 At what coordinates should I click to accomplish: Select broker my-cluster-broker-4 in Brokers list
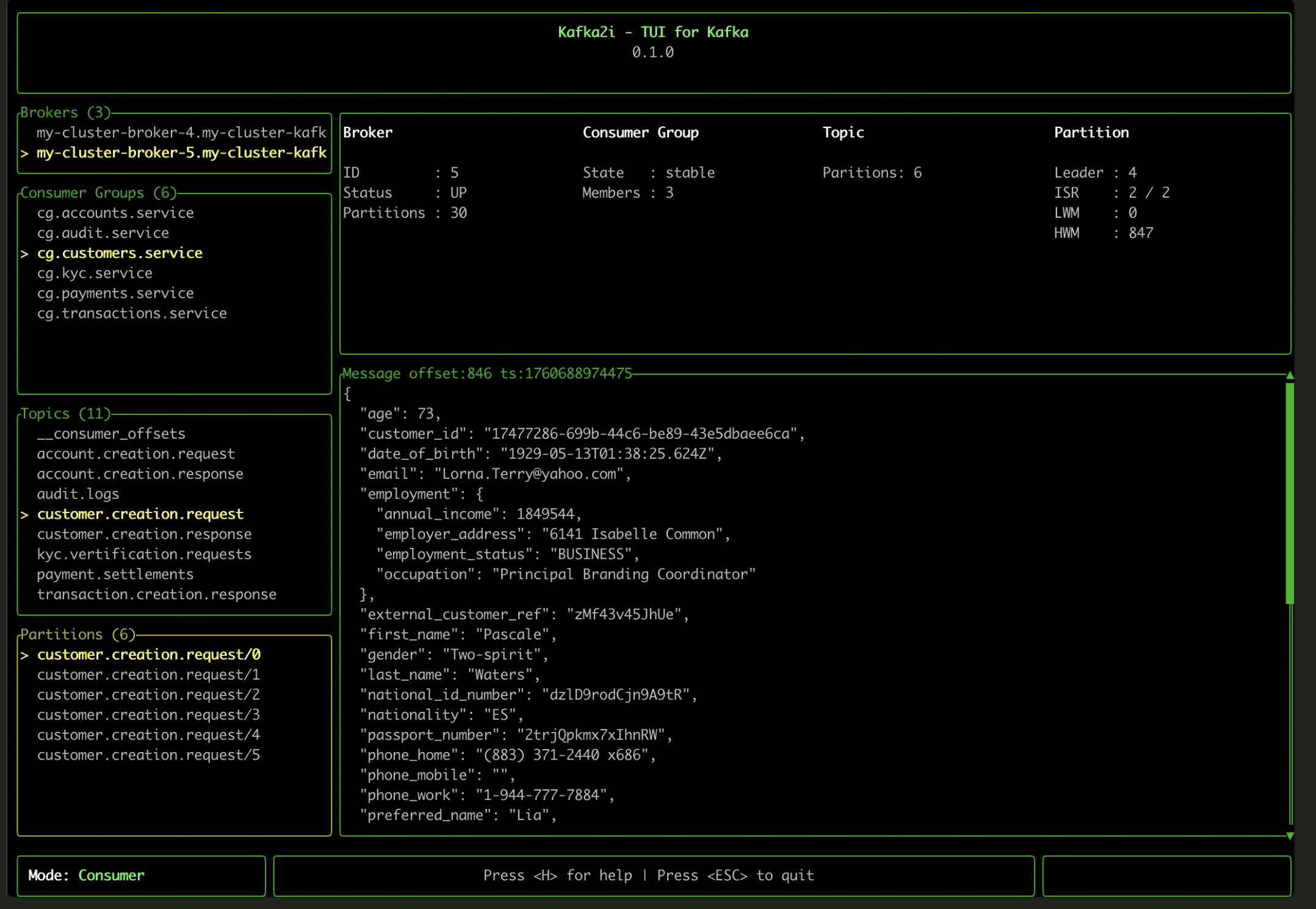[x=181, y=132]
